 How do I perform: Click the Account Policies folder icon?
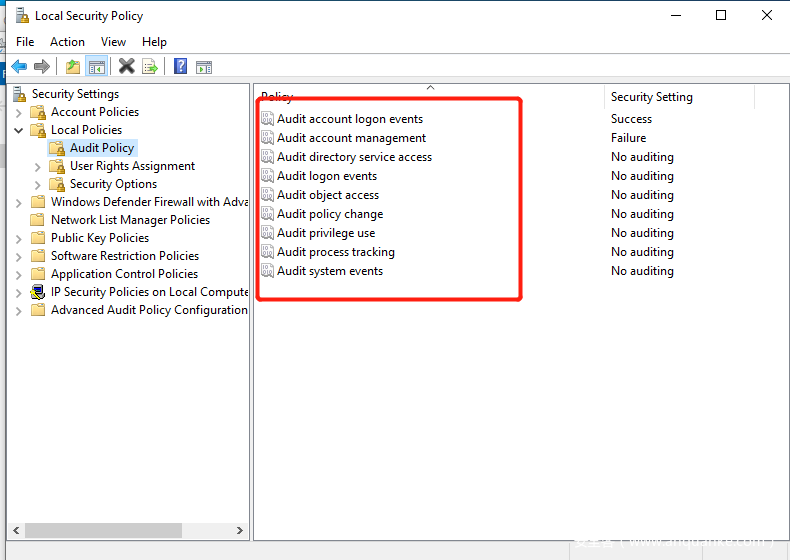click(38, 112)
